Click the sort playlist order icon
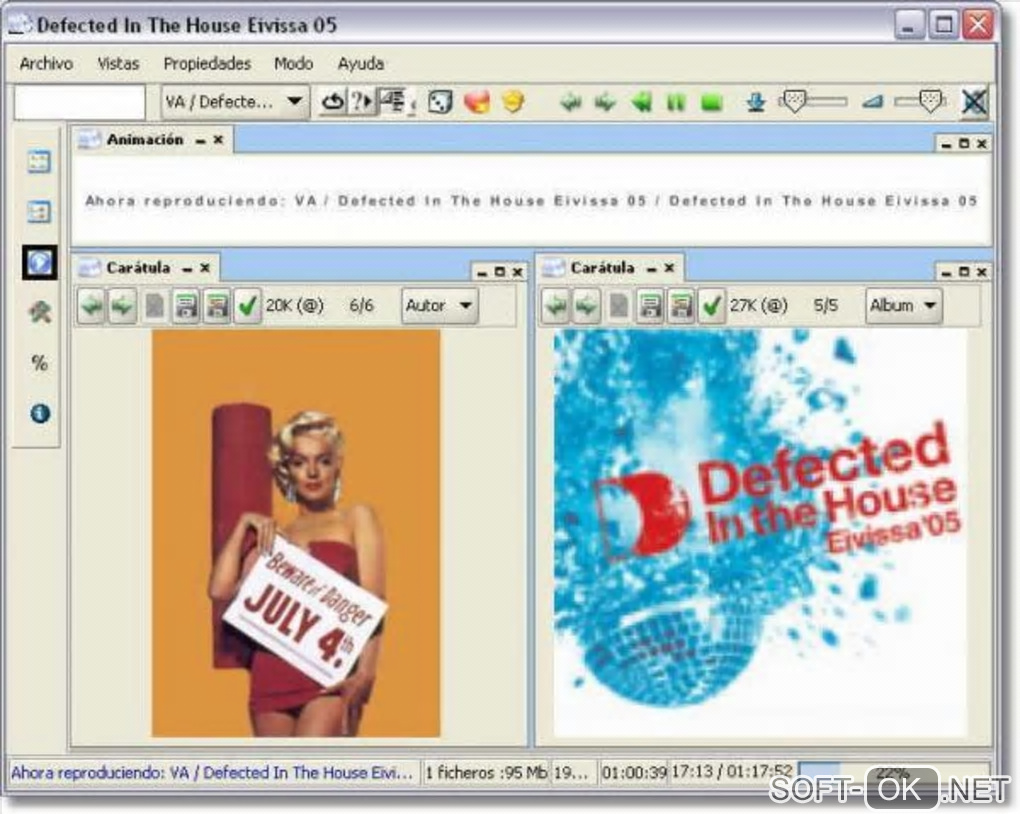The width and height of the screenshot is (1020, 814). click(392, 102)
